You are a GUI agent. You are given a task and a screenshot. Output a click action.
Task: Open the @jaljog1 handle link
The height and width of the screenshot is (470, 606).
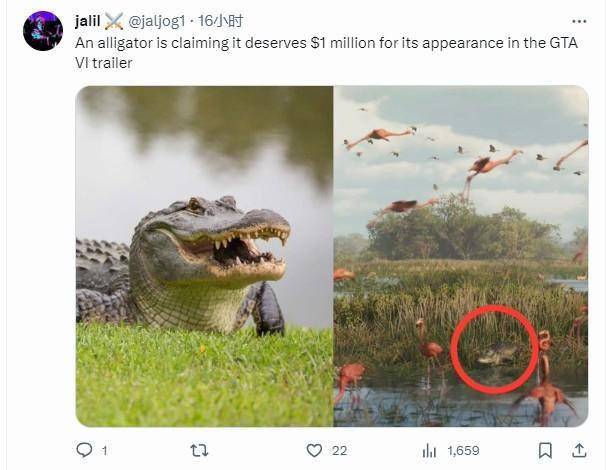pos(158,21)
